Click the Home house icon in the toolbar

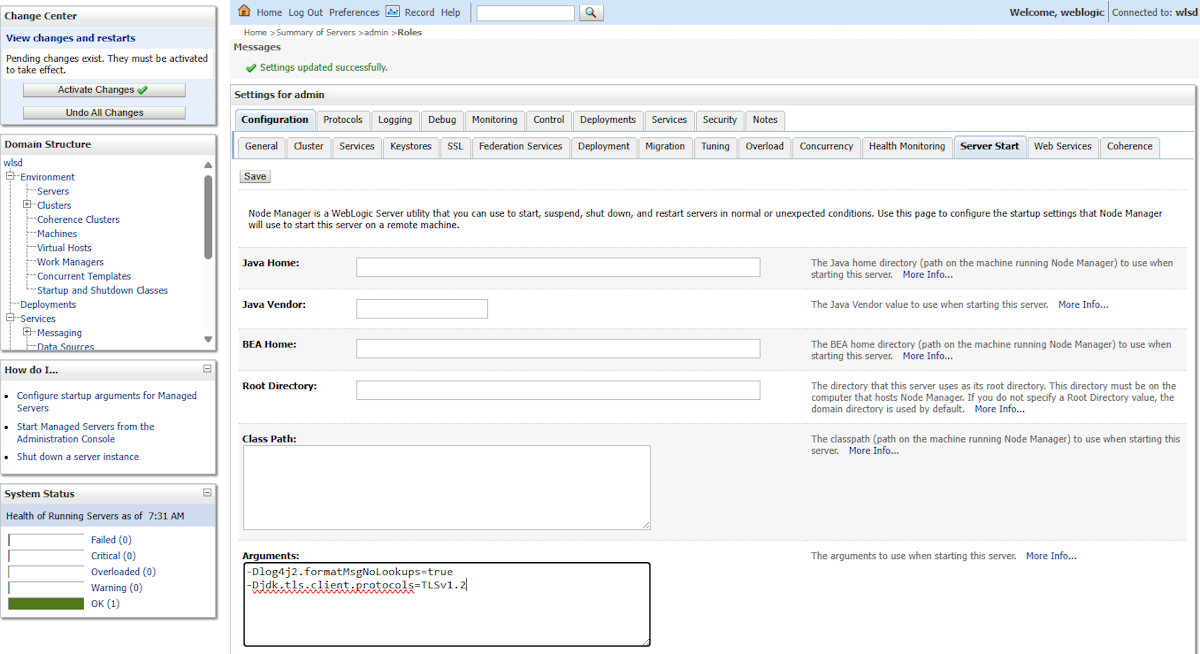point(243,11)
